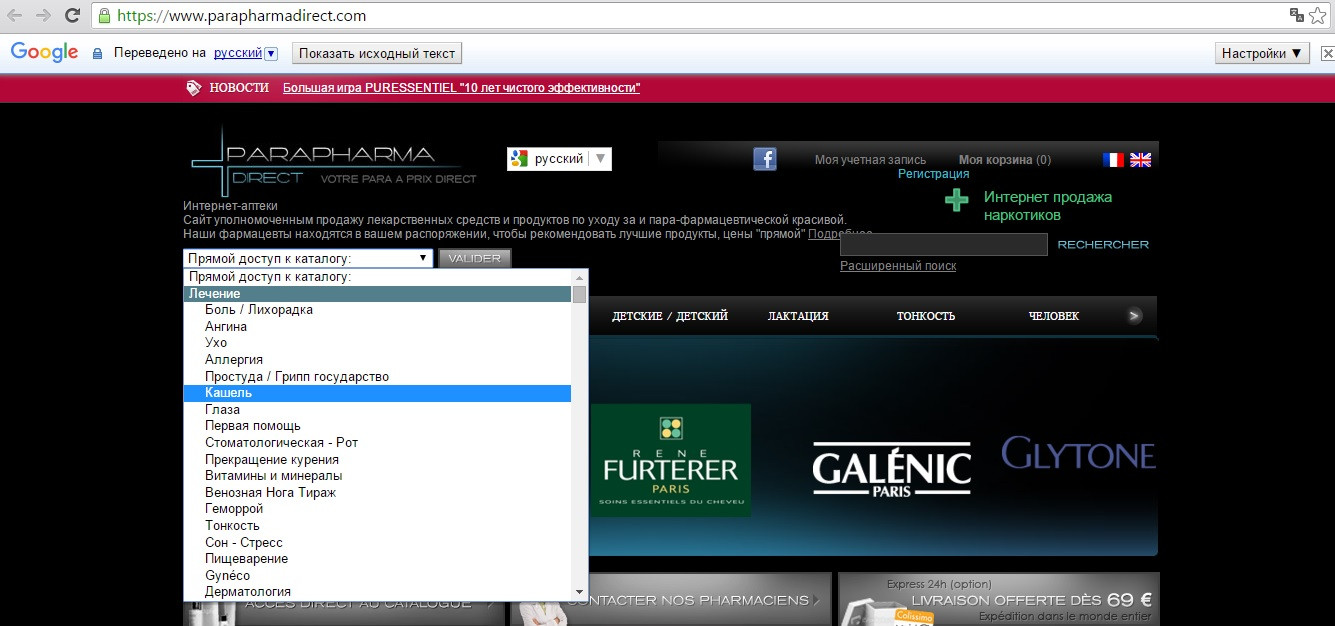Image resolution: width=1335 pixels, height=626 pixels.
Task: Choose 'Глаза' from the catalog list
Action: 377,410
